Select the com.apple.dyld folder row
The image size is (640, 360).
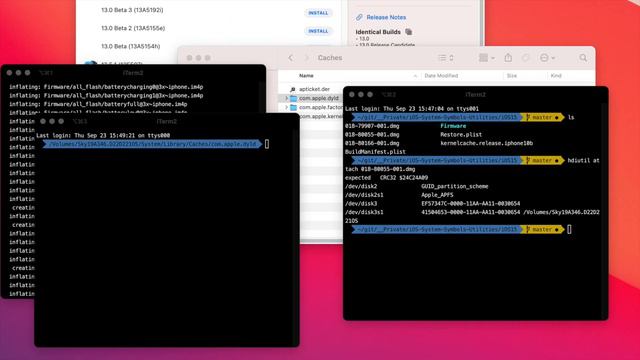[311, 98]
